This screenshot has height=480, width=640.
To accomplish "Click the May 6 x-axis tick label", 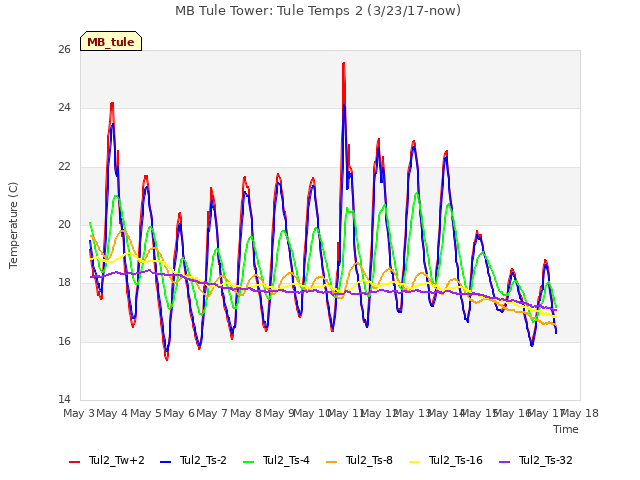I will (x=179, y=413).
